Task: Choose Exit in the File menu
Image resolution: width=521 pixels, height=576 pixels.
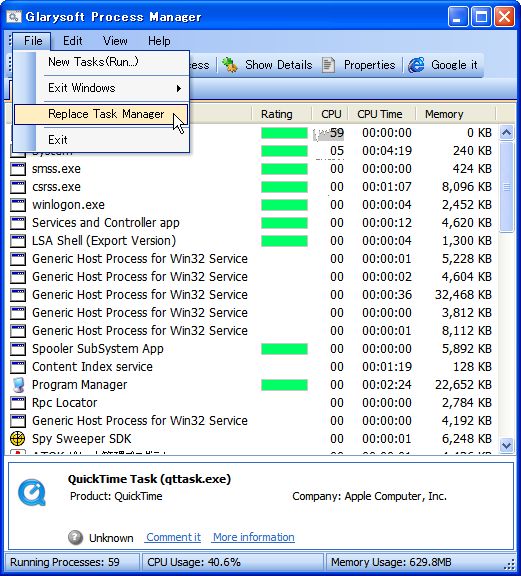Action: click(101, 140)
